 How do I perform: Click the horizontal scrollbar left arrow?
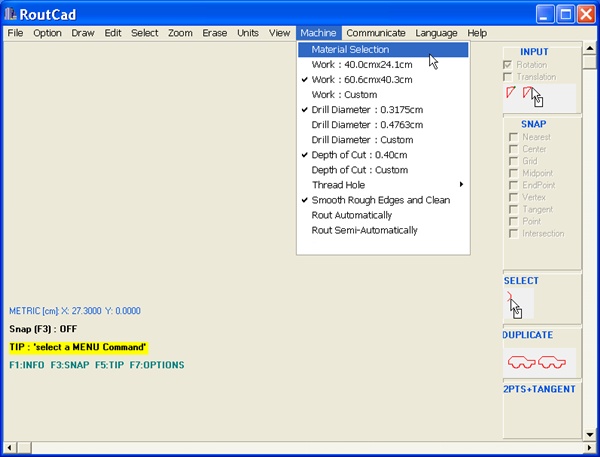tap(10, 447)
